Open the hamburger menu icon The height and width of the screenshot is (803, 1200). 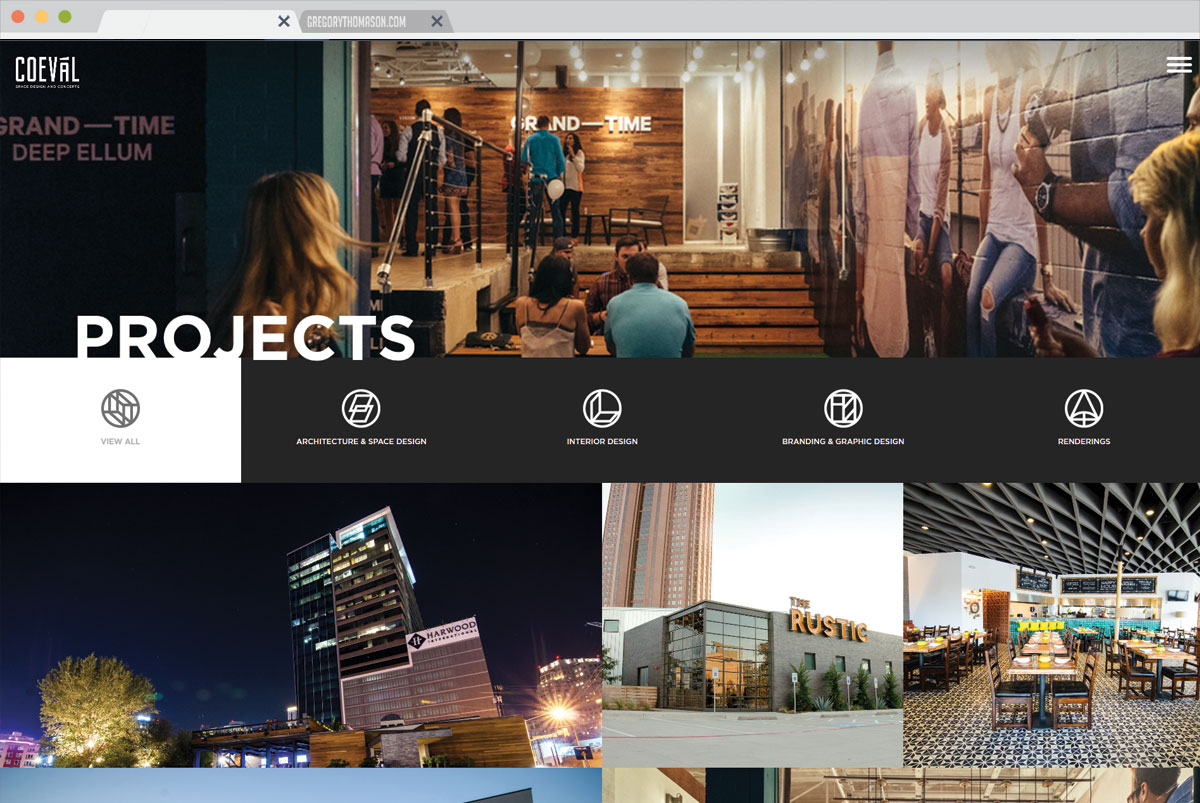click(1179, 65)
